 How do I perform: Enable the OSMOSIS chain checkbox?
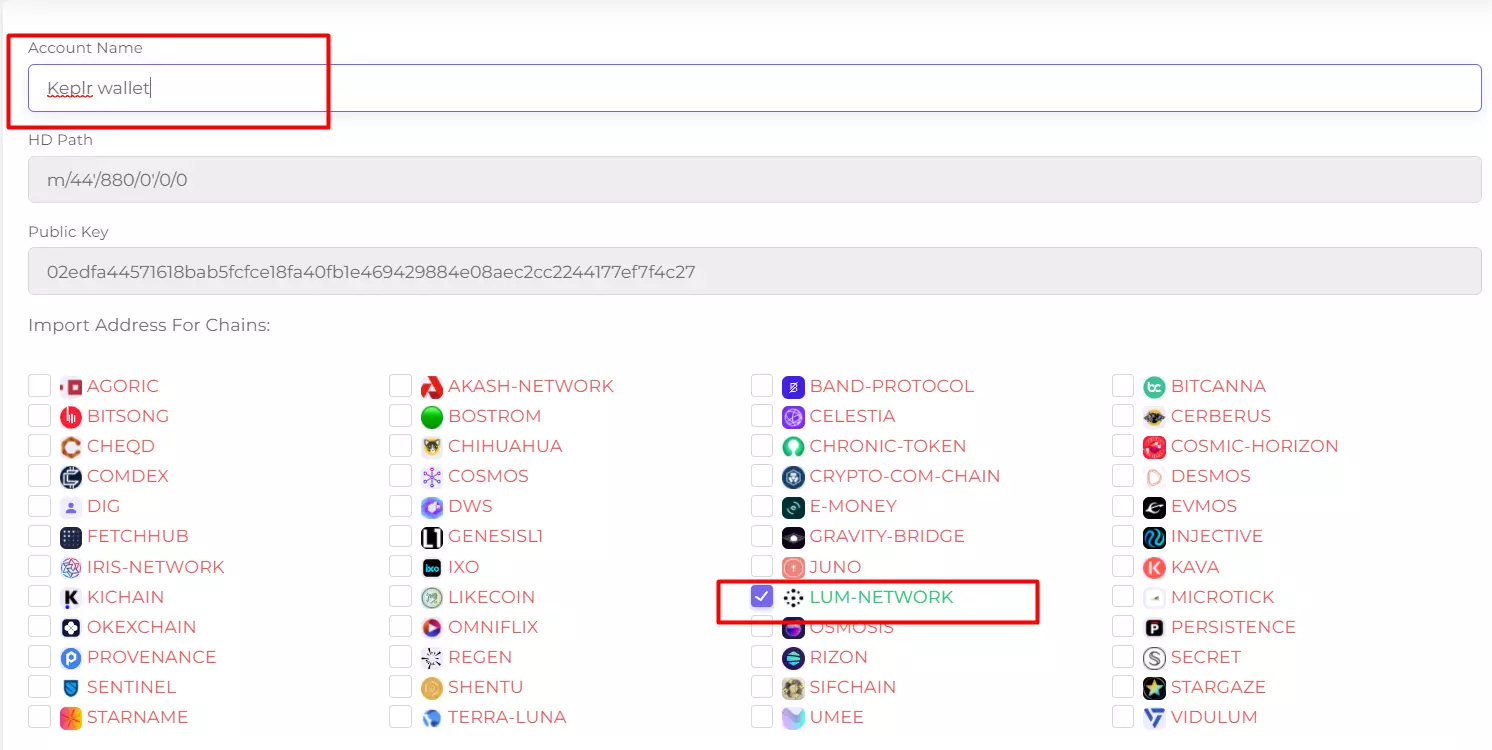click(762, 627)
